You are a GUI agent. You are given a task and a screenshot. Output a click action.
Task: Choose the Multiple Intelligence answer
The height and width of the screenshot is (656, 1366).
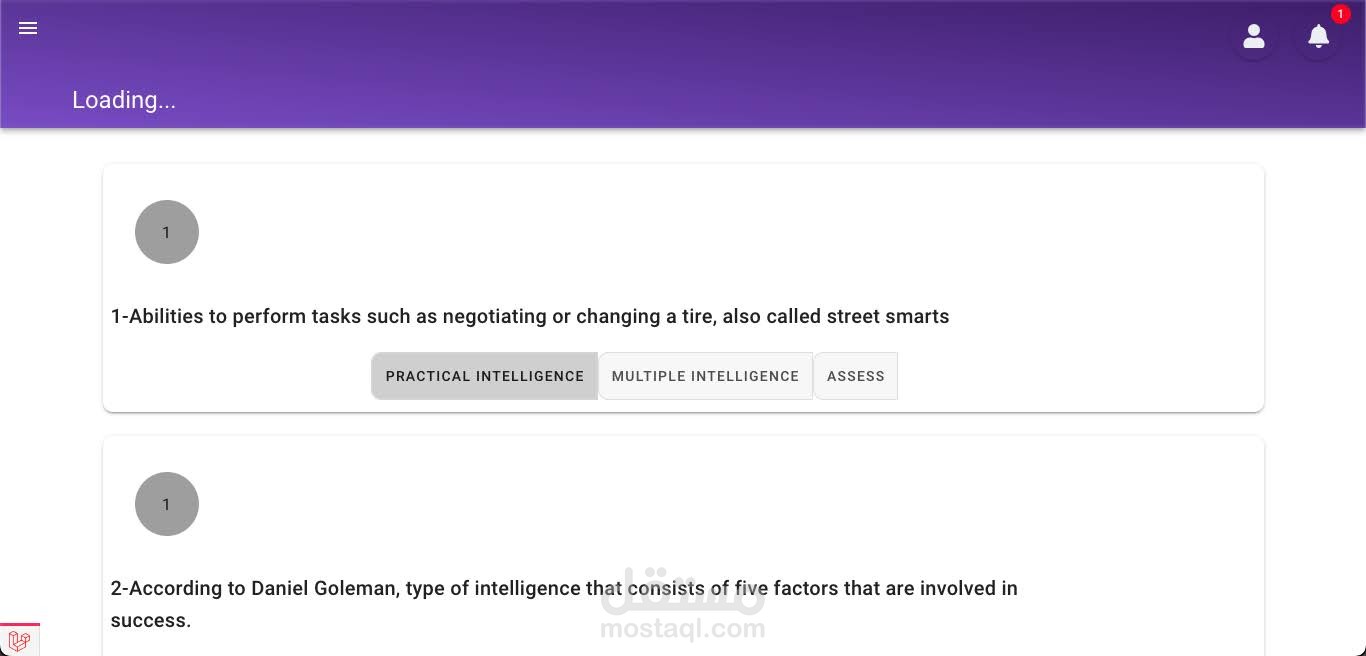click(706, 376)
